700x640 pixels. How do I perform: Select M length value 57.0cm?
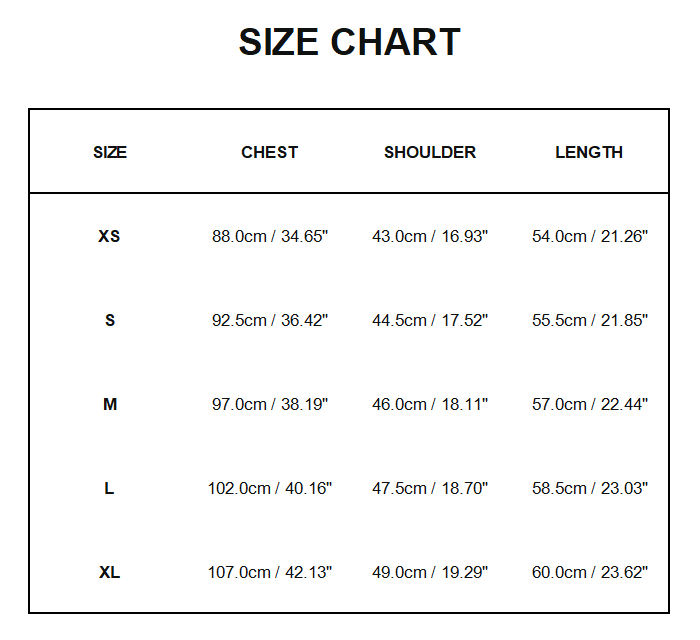(590, 405)
